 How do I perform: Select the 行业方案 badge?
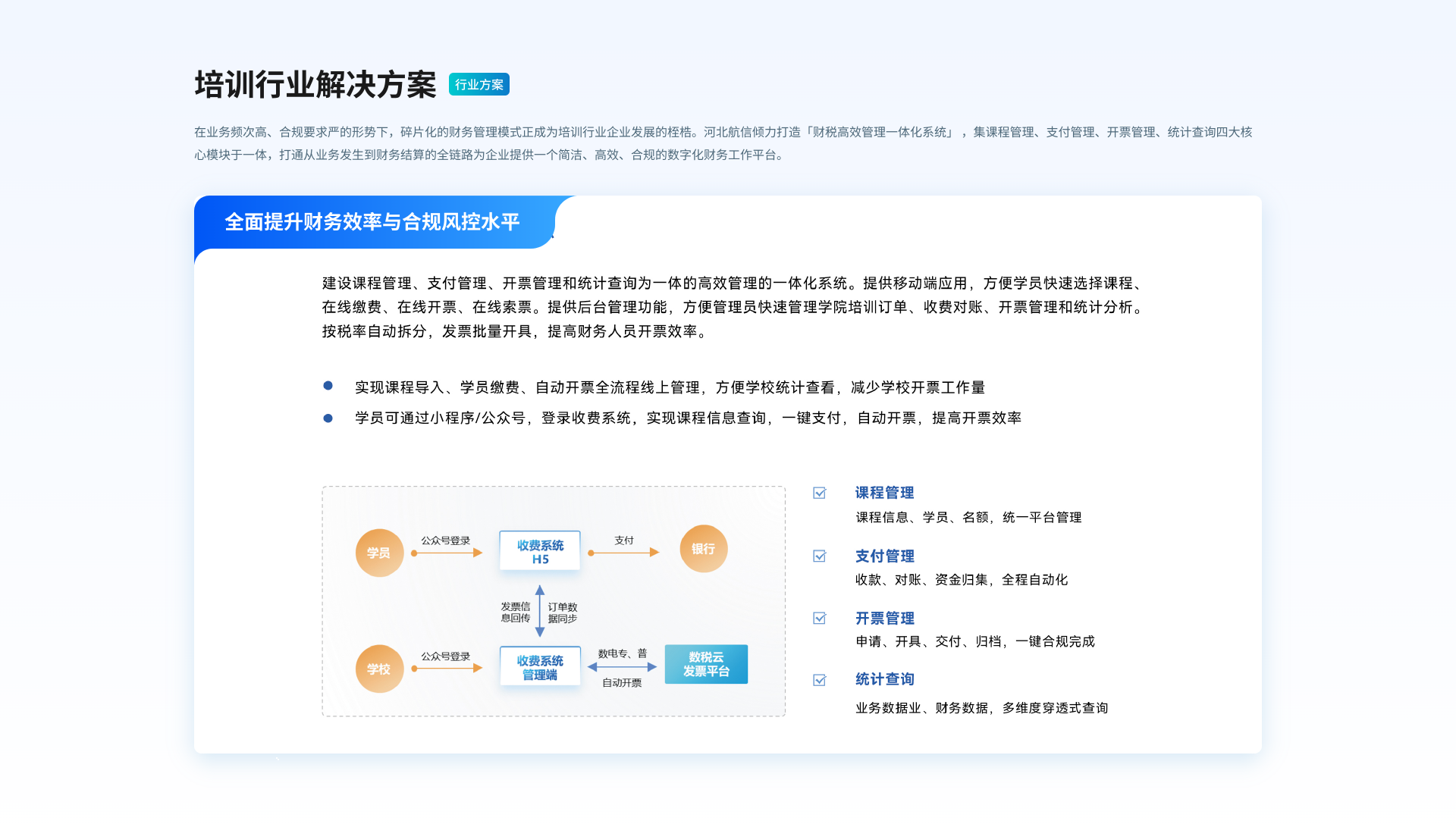pos(479,84)
